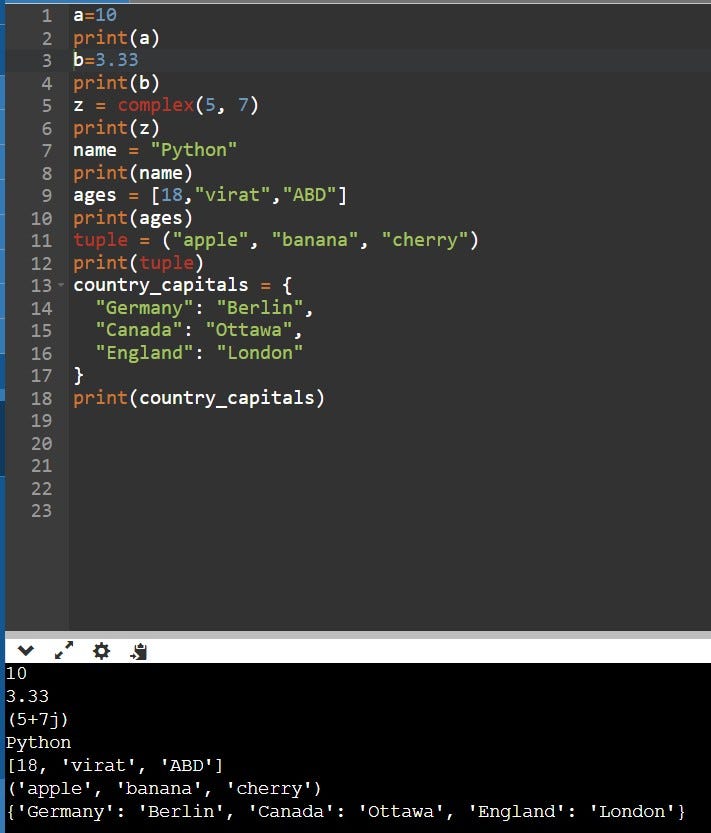Click the "Berlin" value on line 14

pos(260,308)
